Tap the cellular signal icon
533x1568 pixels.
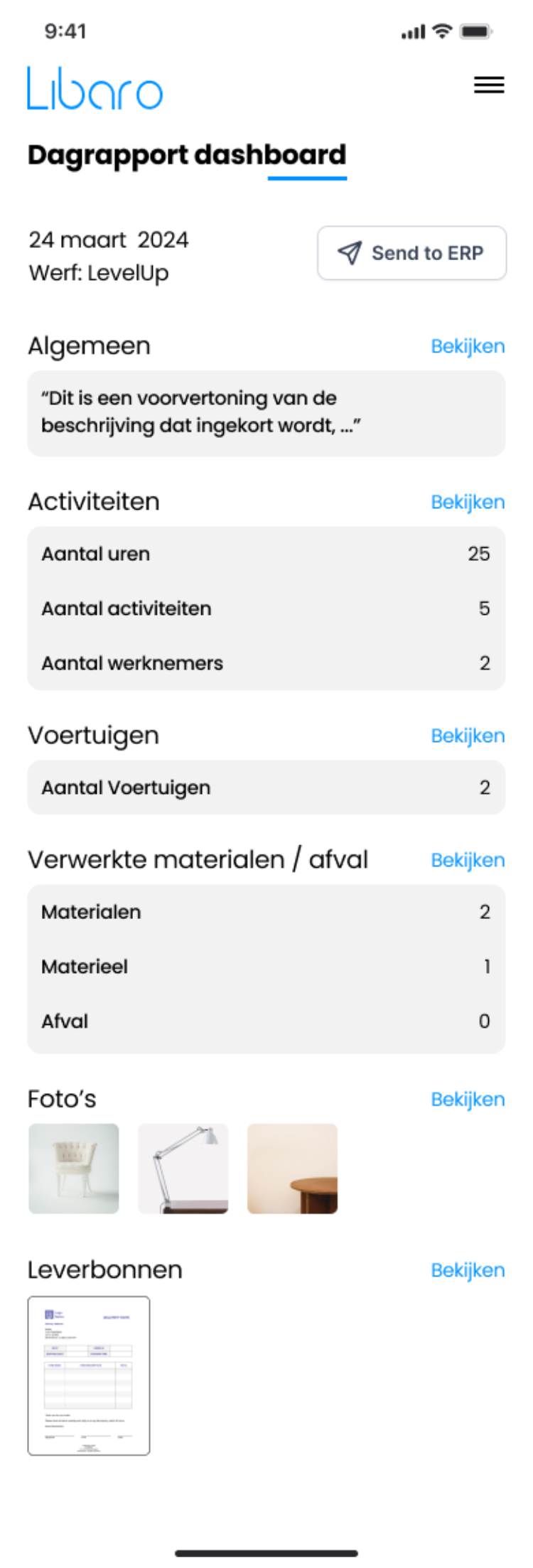pyautogui.click(x=413, y=32)
